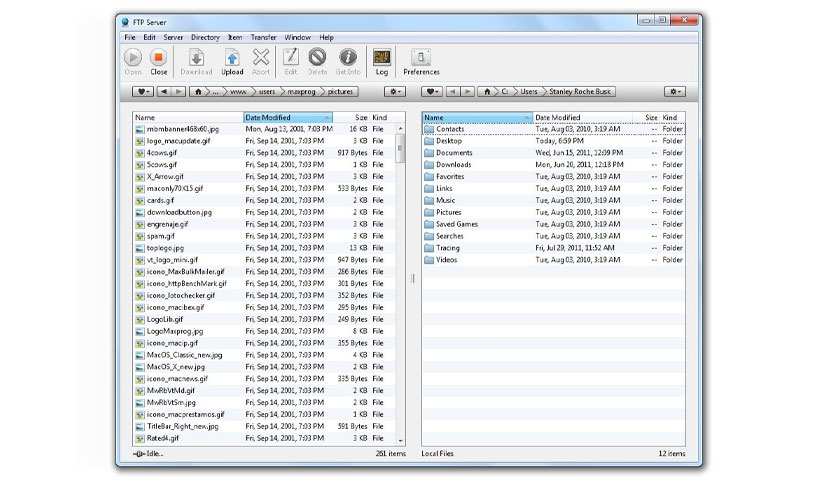This screenshot has width=836, height=484.
Task: Open the File menu
Action: point(130,37)
